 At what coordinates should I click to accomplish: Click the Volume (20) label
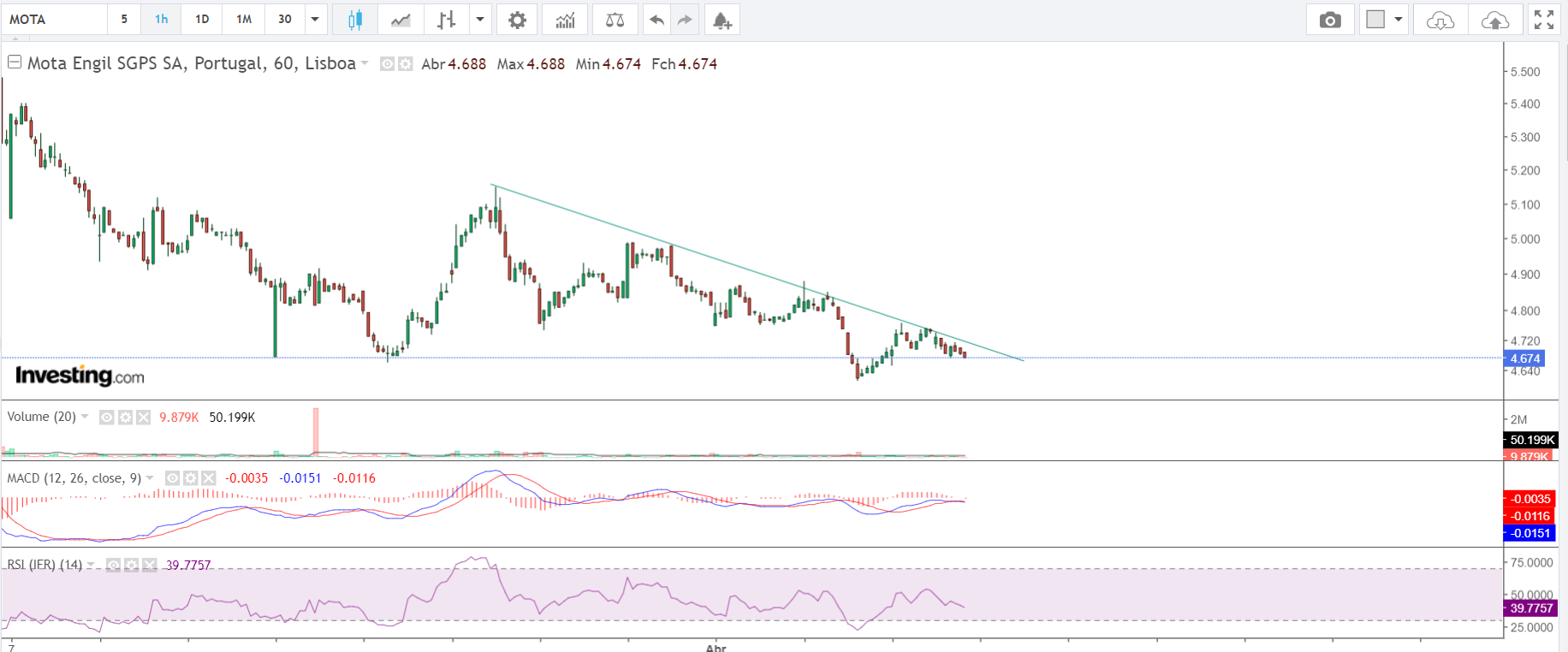tap(42, 417)
